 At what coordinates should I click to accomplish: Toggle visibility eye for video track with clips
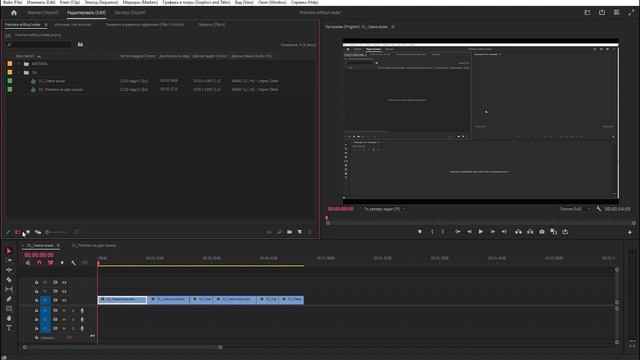64,300
